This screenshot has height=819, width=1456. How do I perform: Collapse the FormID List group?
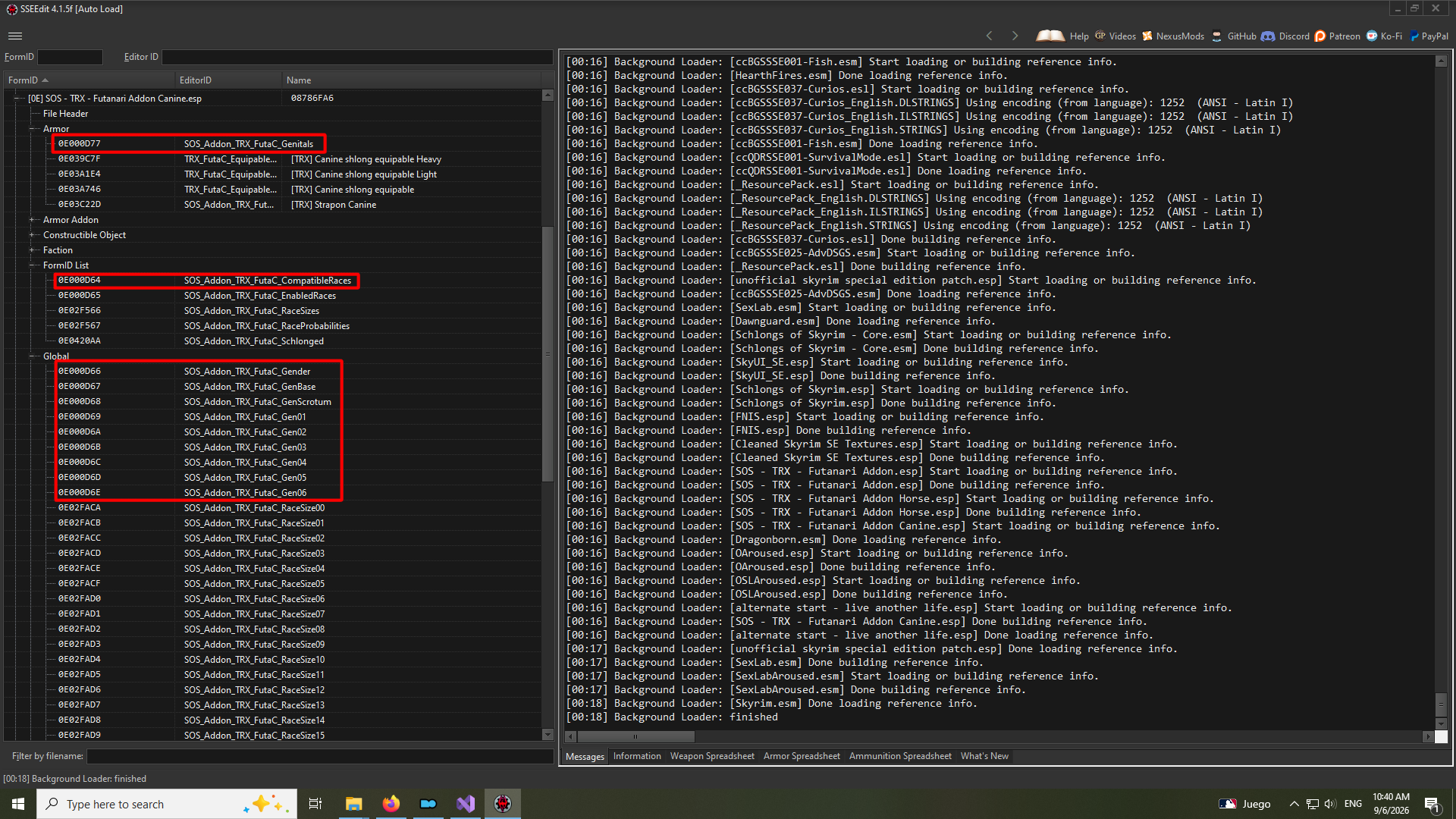33,265
